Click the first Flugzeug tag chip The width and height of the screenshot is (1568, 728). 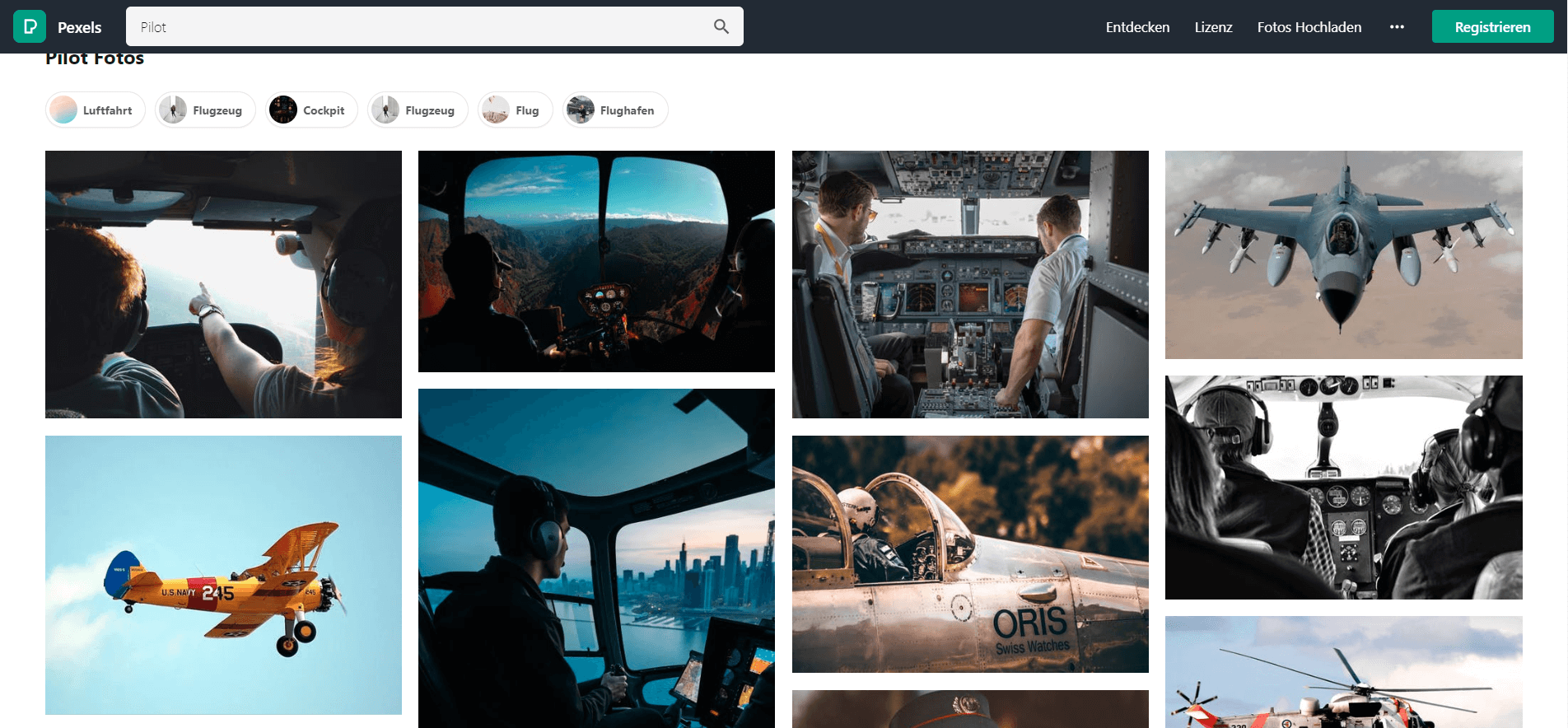point(206,110)
